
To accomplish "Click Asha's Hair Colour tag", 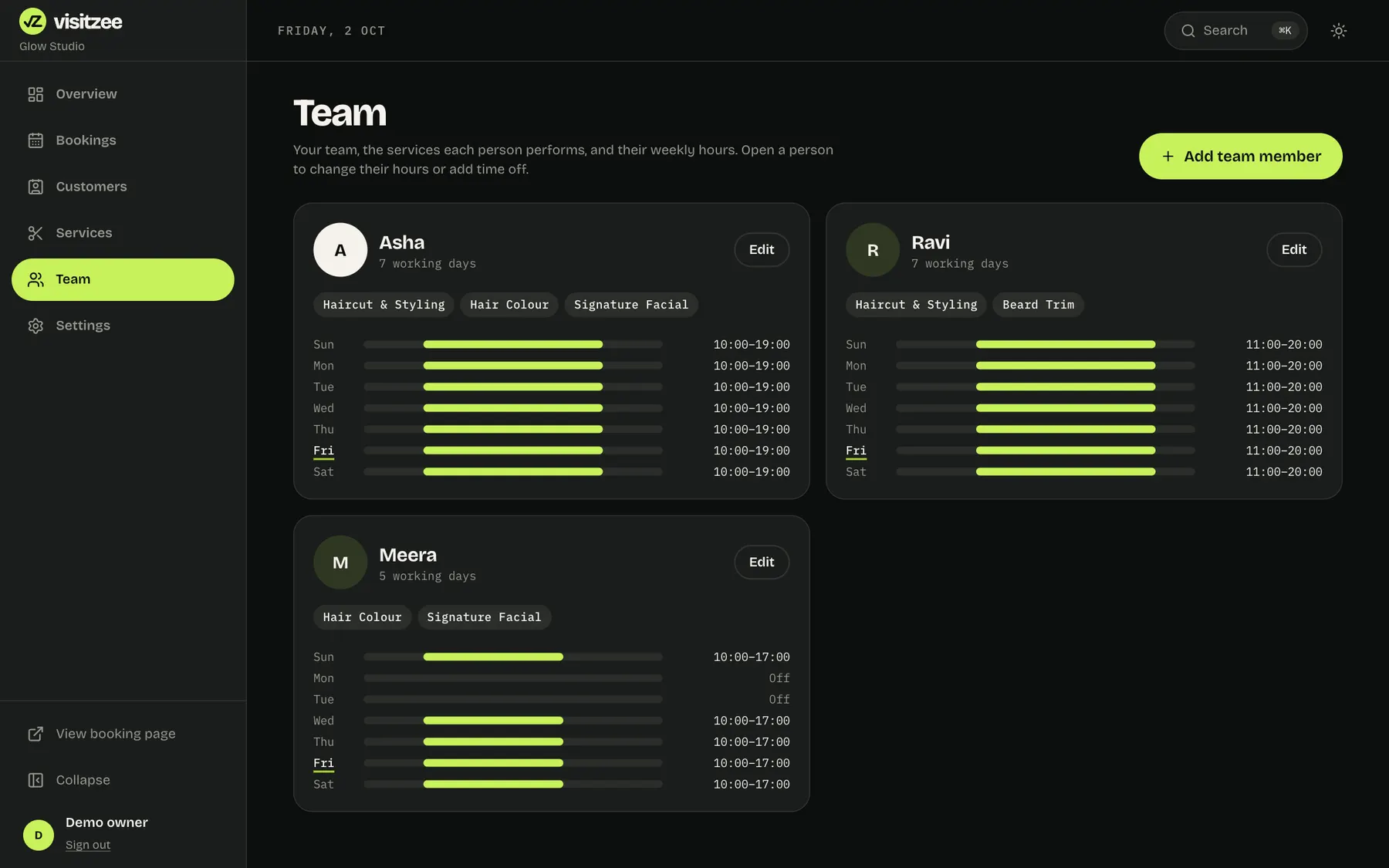I will point(509,305).
